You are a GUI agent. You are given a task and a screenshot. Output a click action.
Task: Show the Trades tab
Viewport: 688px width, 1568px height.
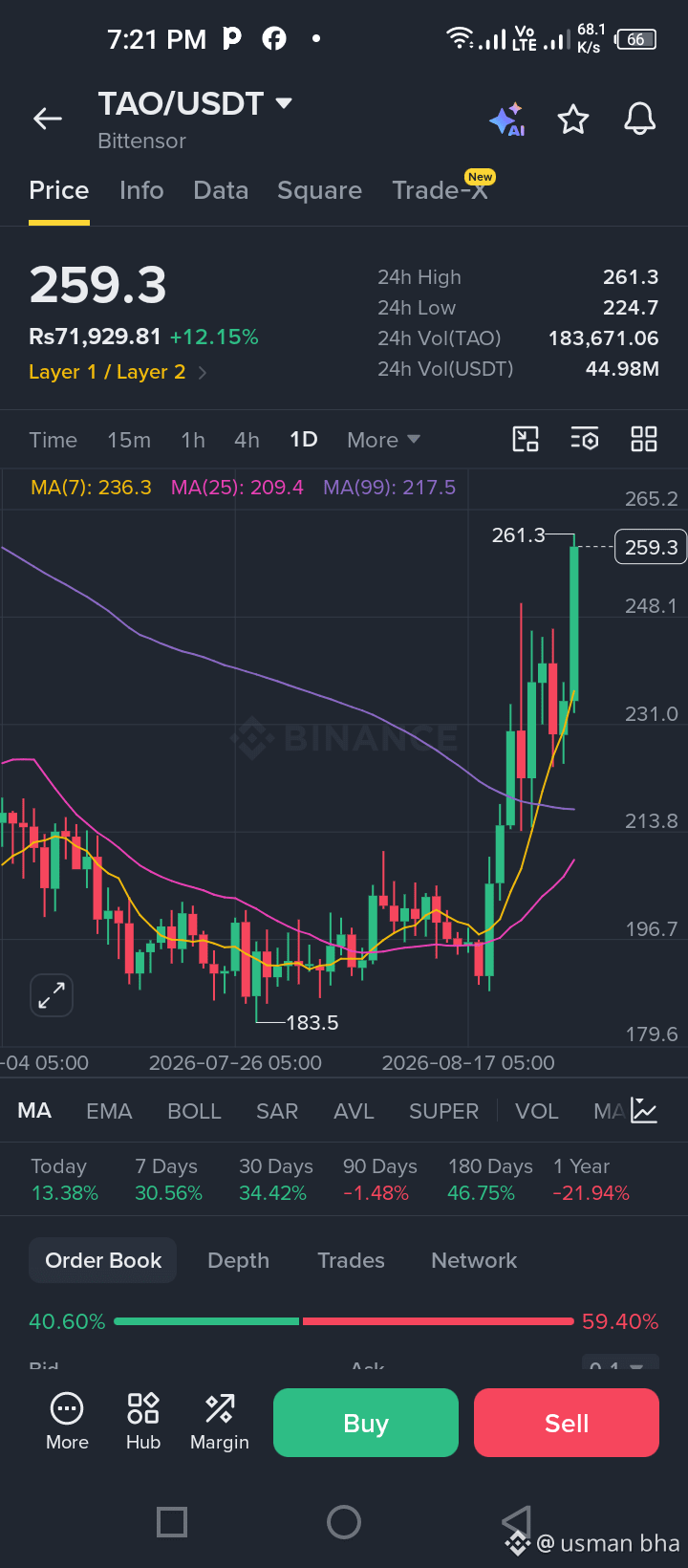click(x=351, y=1260)
